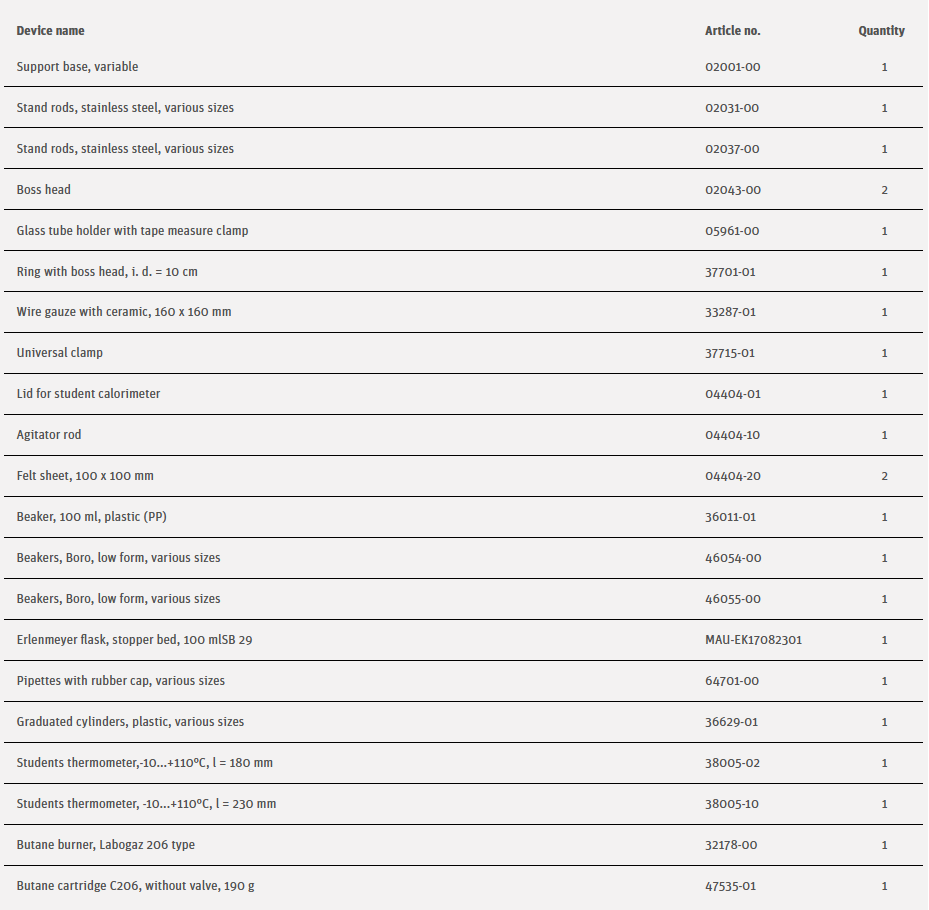The height and width of the screenshot is (910, 929).
Task: Click the Quantity column header
Action: pyautogui.click(x=881, y=31)
